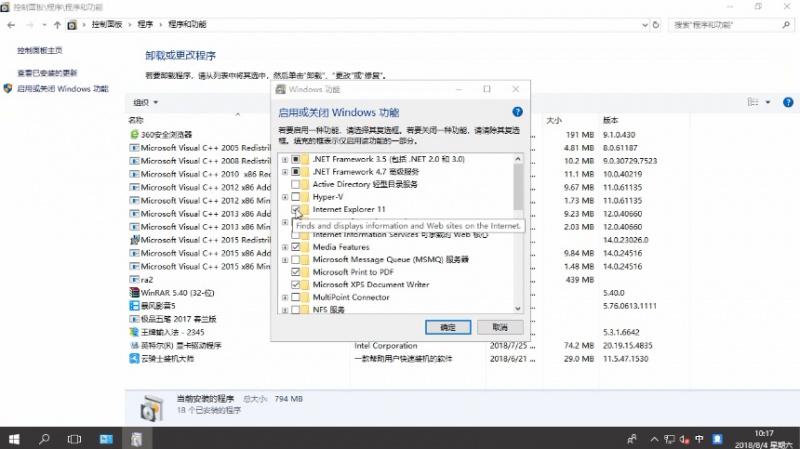Select the 王牌输入法 - 2345 icon
The width and height of the screenshot is (800, 449).
coord(134,332)
